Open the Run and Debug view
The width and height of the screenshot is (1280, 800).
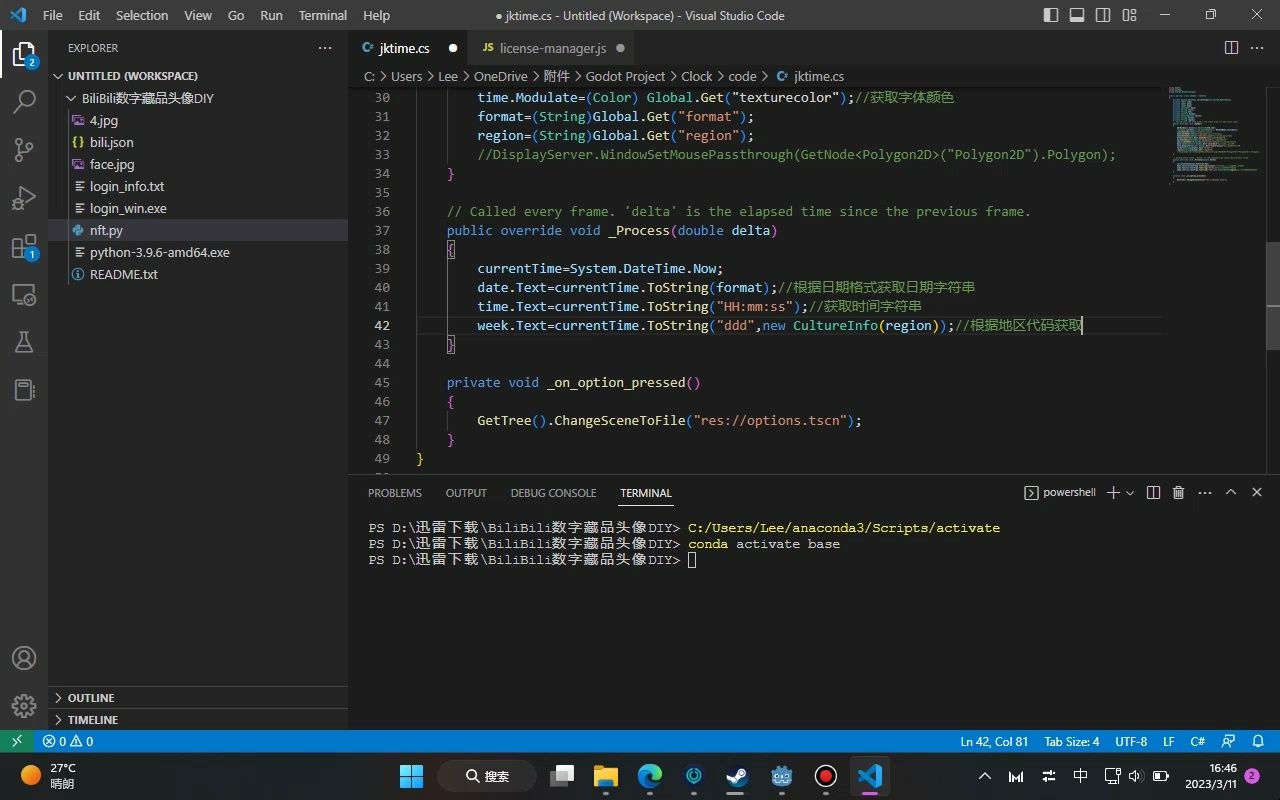click(x=24, y=198)
